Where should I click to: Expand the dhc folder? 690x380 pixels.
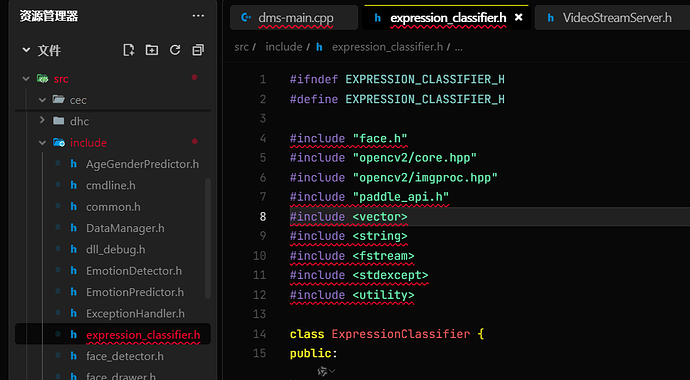point(42,120)
